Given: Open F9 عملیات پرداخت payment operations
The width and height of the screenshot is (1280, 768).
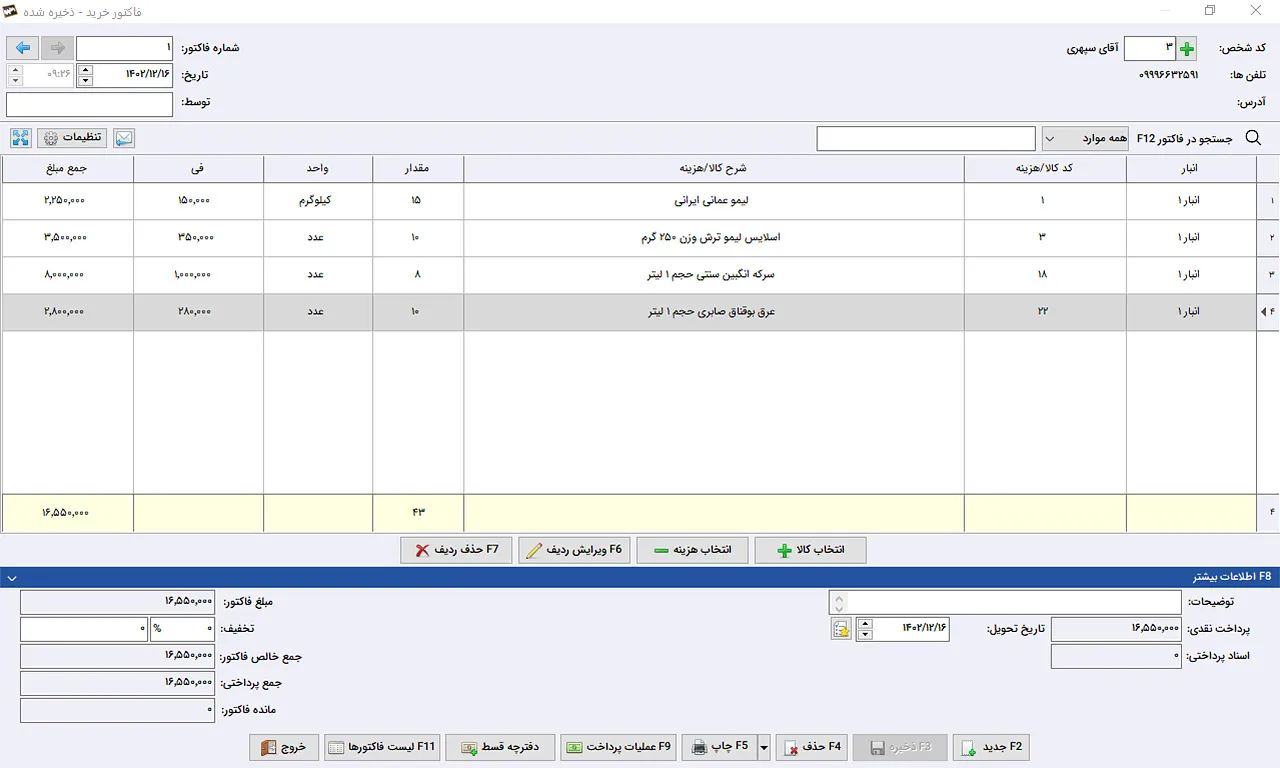Looking at the screenshot, I should [619, 747].
